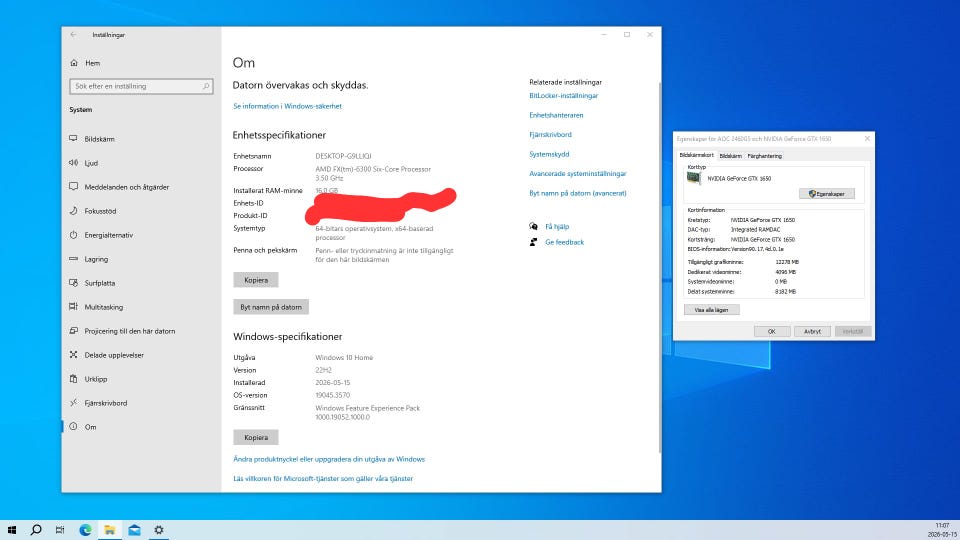
Task: Click DESKTOP-G9LLIQI device name text
Action: (x=343, y=156)
